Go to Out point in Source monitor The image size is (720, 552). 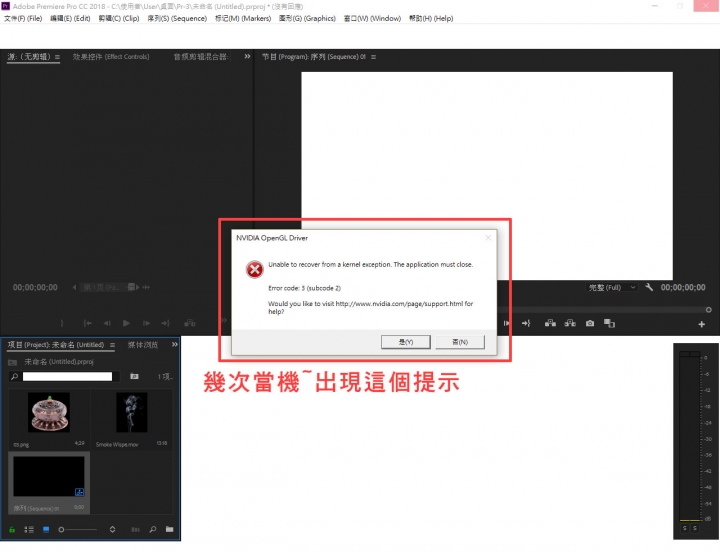(166, 323)
